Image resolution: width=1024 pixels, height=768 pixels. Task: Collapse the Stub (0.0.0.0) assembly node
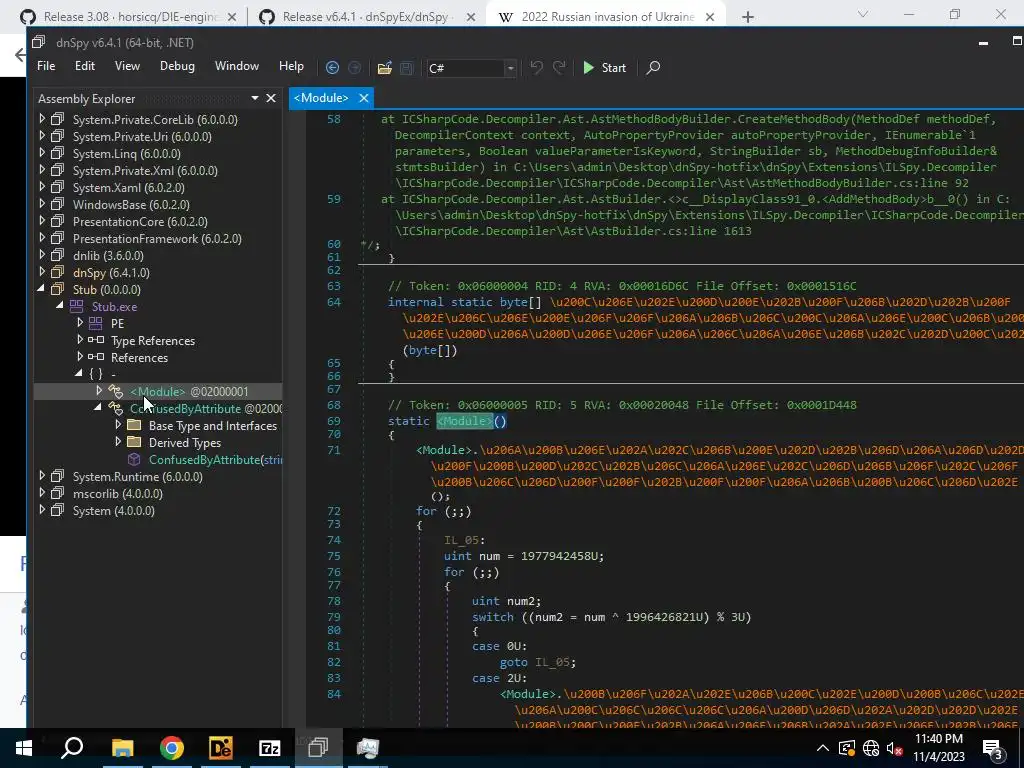(42, 289)
